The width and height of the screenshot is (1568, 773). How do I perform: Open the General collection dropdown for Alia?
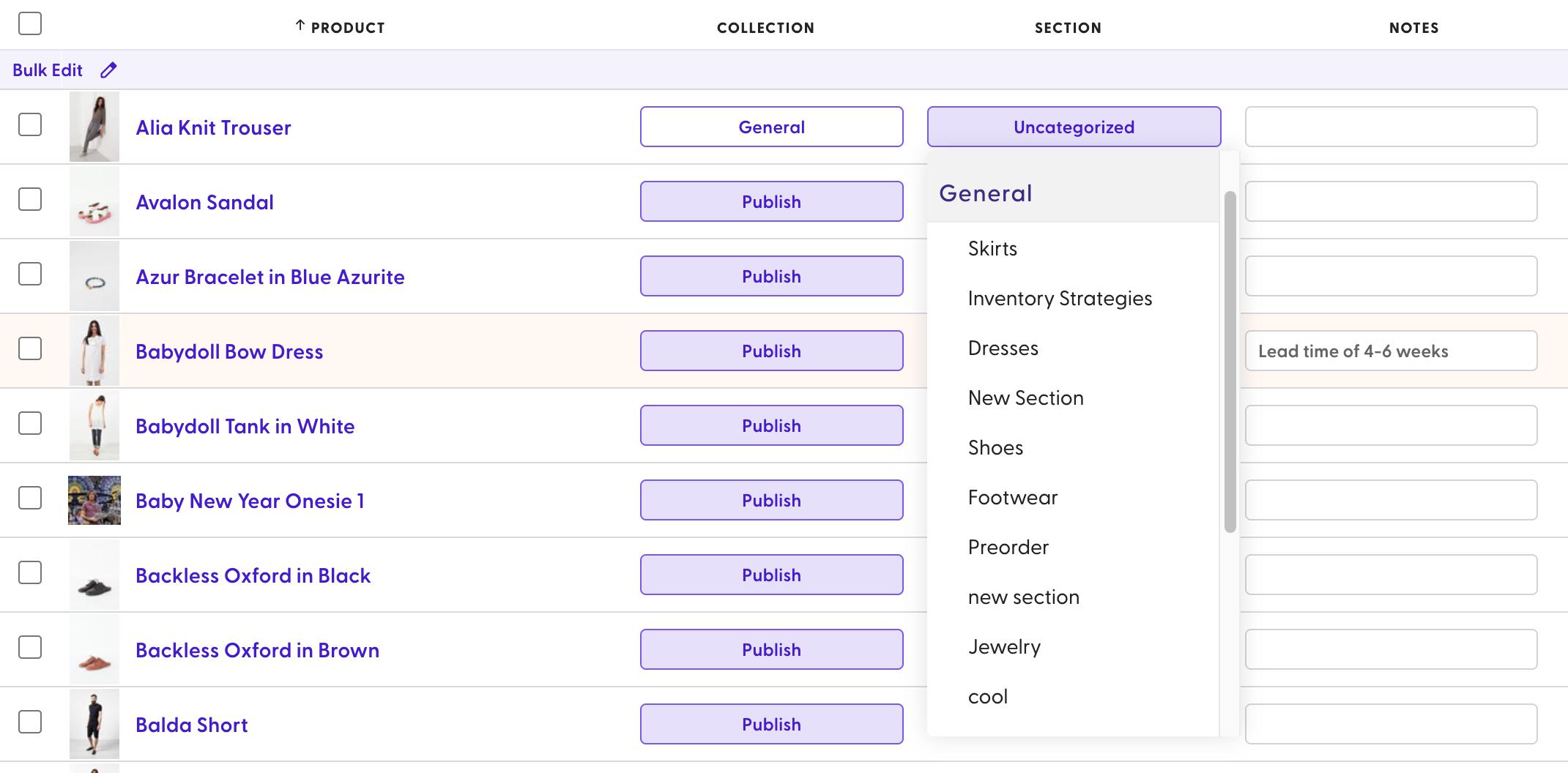(771, 127)
